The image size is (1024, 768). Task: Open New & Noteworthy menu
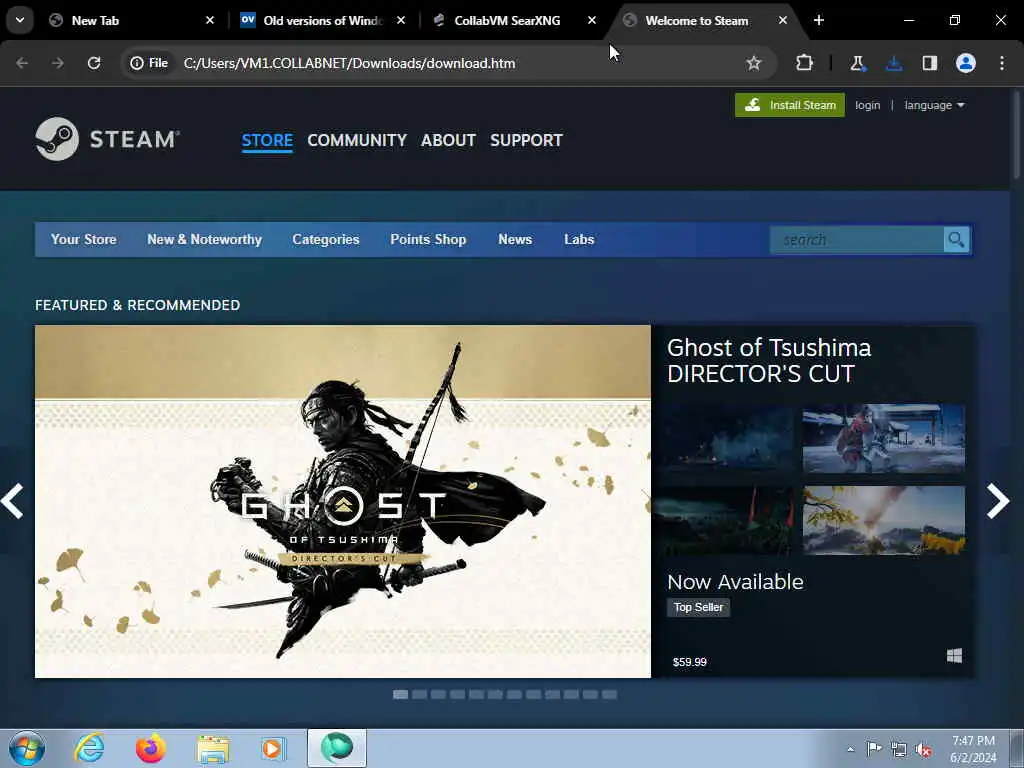point(204,240)
